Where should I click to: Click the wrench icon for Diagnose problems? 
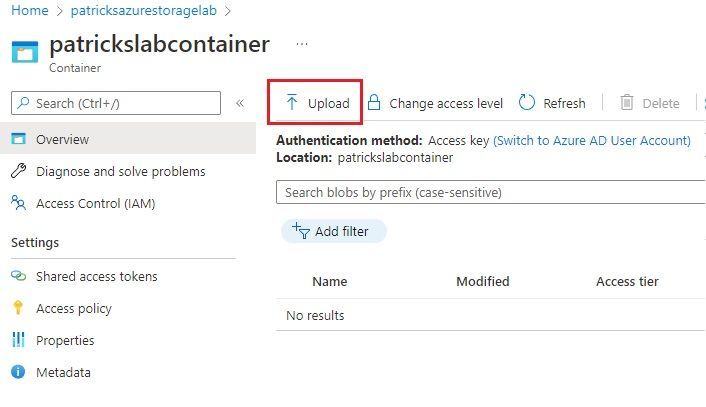coord(18,171)
